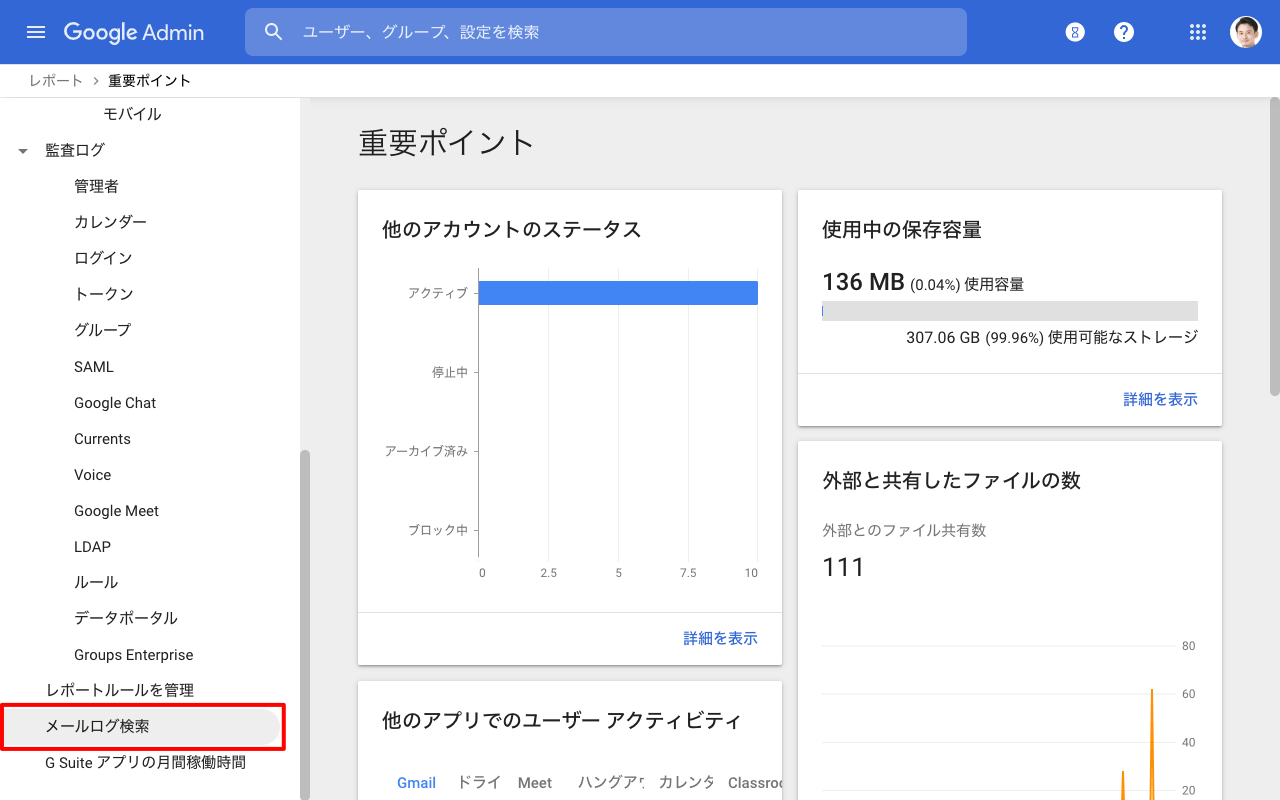Focus the search users, groups, settings field
Screen dimensions: 1280x800
tap(606, 32)
